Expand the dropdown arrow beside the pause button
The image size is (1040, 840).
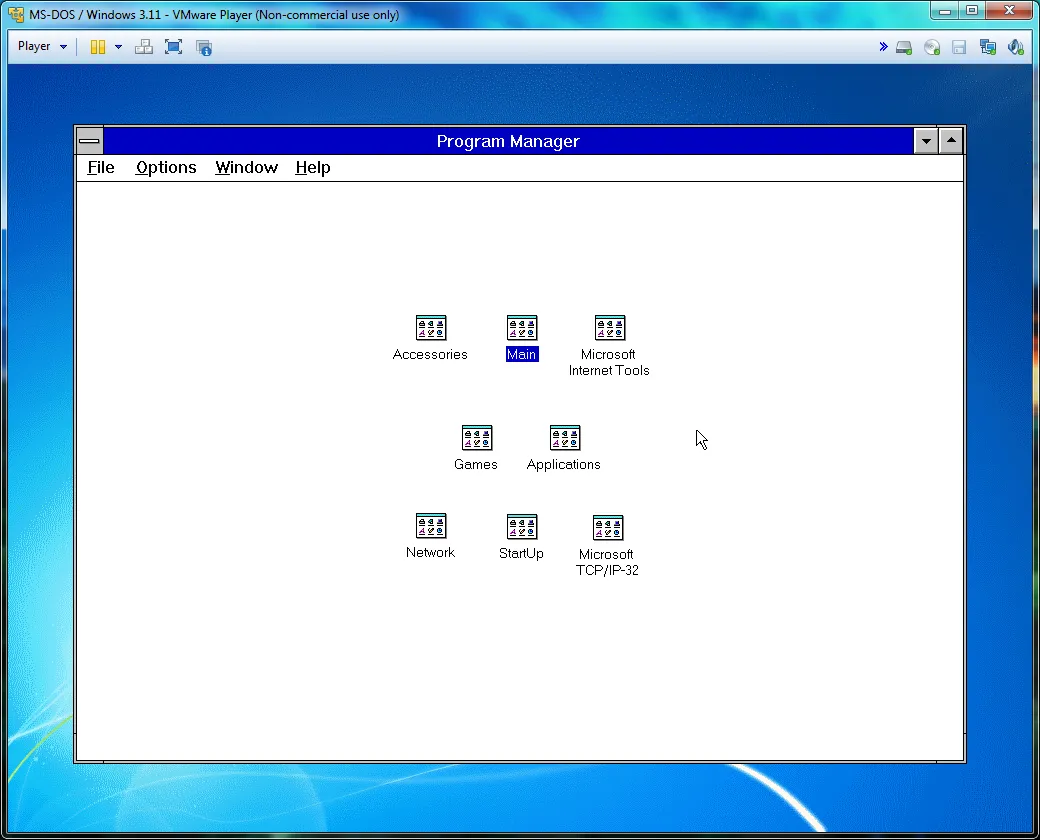119,46
